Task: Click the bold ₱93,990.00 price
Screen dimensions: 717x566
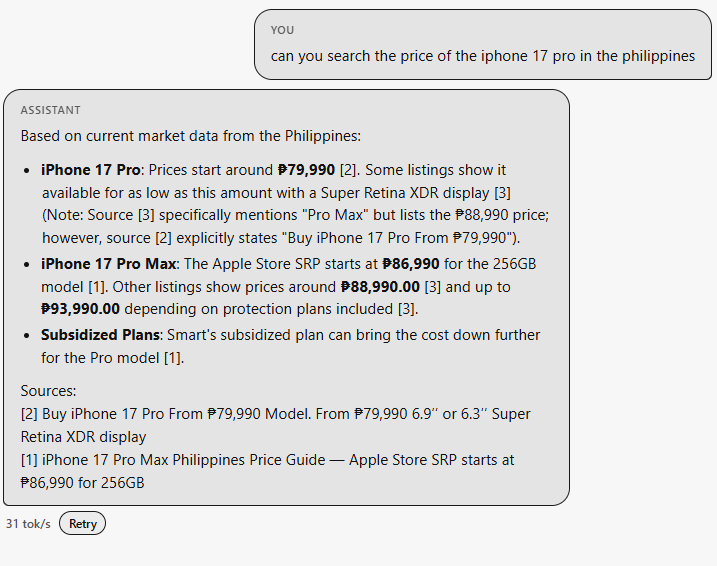Action: pyautogui.click(x=80, y=309)
